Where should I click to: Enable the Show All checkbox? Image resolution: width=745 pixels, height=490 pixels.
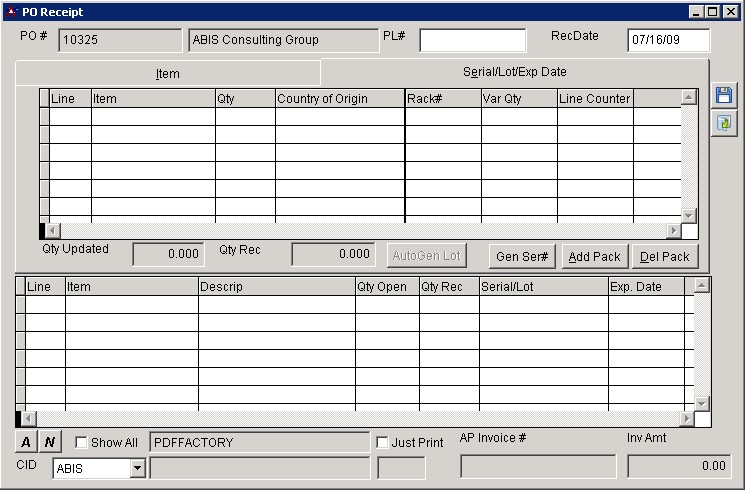tap(82, 443)
